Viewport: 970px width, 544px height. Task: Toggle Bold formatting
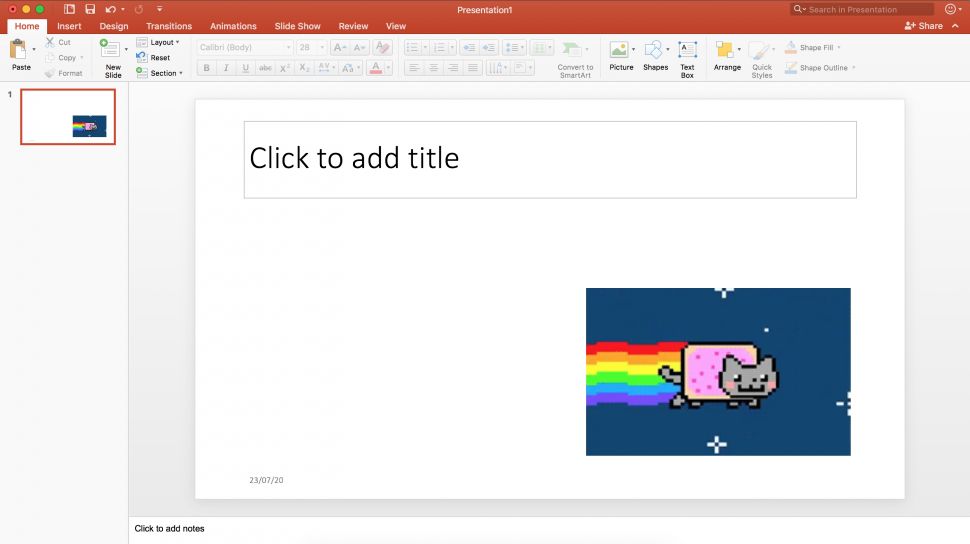(x=207, y=68)
